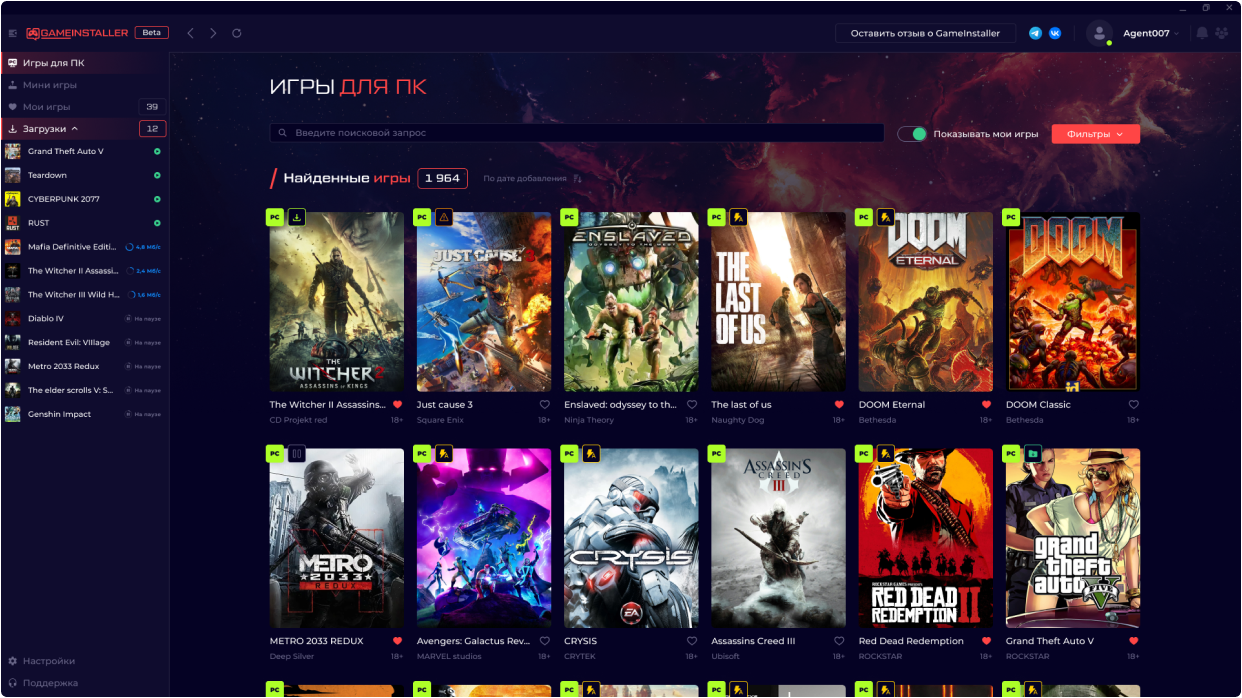Favorite Just cause 3 with heart icon

pyautogui.click(x=545, y=405)
